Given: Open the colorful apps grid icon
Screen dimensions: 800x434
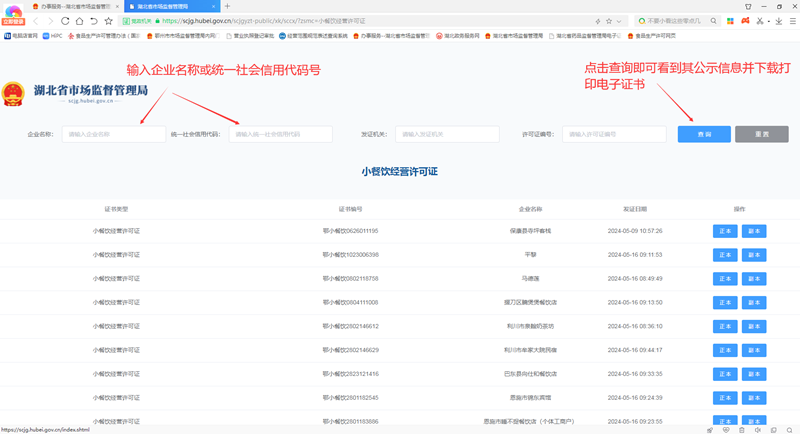Looking at the screenshot, I should tap(730, 20).
